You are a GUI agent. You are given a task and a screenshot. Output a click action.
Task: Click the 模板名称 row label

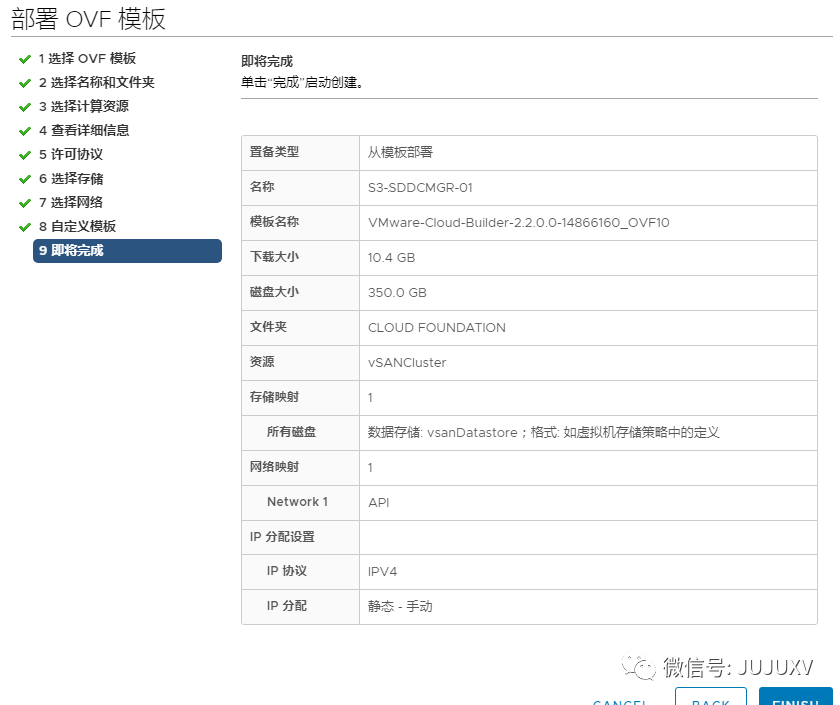(x=274, y=222)
